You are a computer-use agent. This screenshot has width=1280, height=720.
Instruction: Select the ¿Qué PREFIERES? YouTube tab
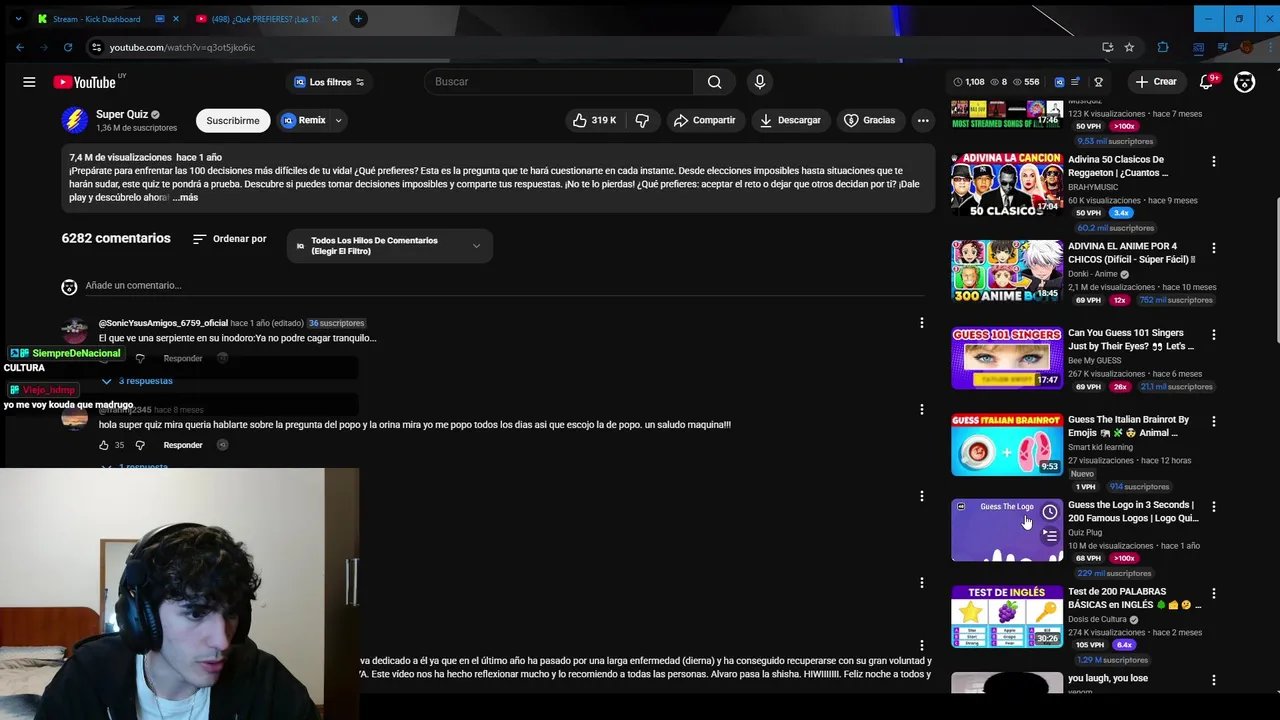click(x=263, y=18)
